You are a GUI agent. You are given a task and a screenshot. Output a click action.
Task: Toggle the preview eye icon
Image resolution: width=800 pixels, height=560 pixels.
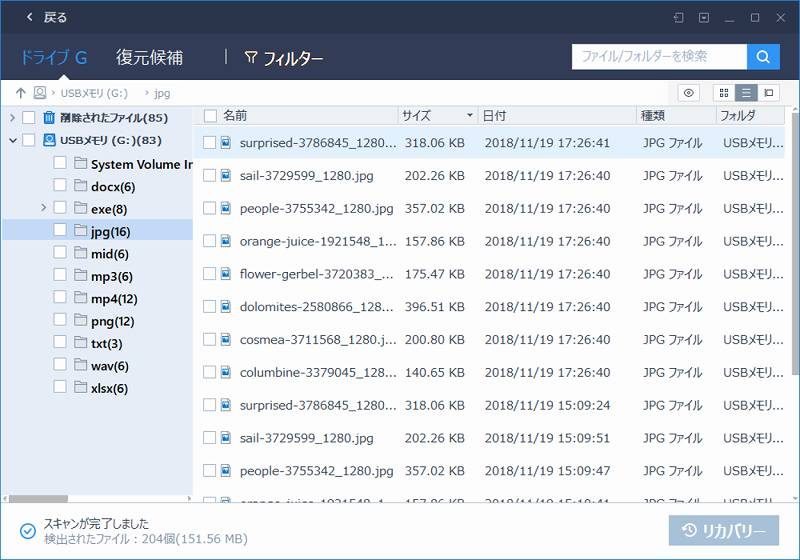point(688,93)
